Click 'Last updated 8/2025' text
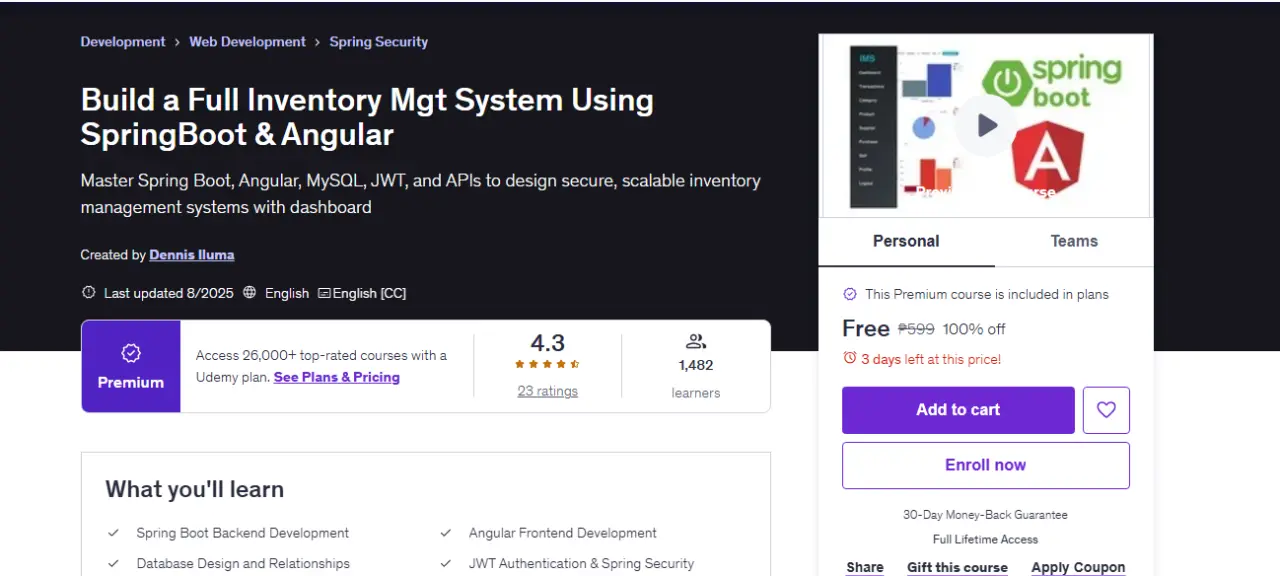The width and height of the screenshot is (1280, 576). 169,293
